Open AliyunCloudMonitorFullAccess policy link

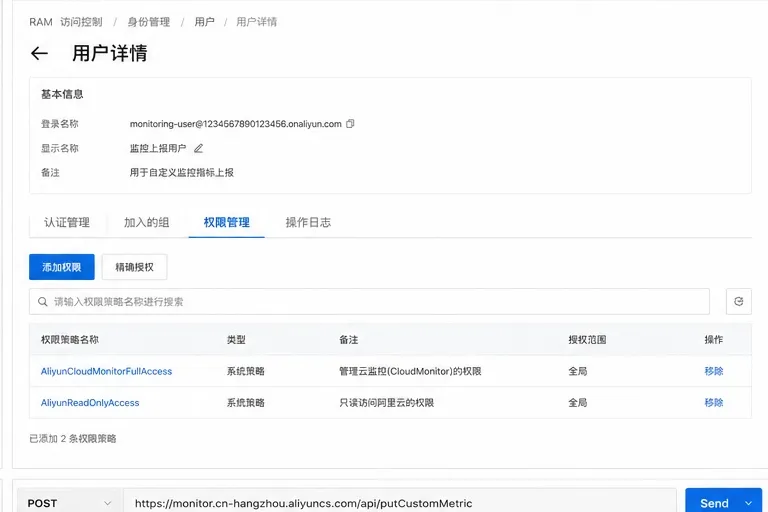(x=106, y=371)
